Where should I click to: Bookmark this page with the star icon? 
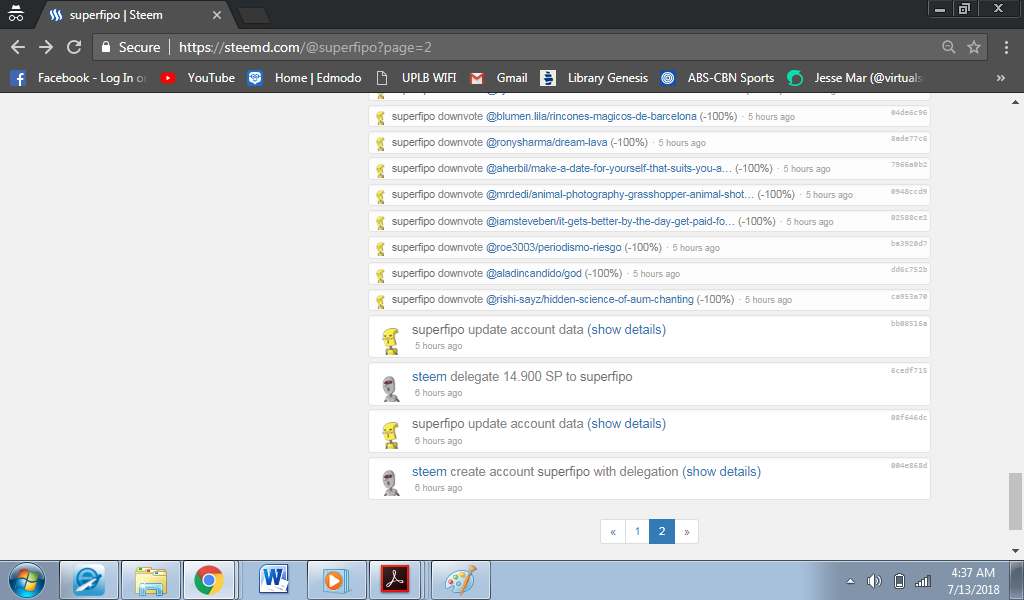pos(974,47)
